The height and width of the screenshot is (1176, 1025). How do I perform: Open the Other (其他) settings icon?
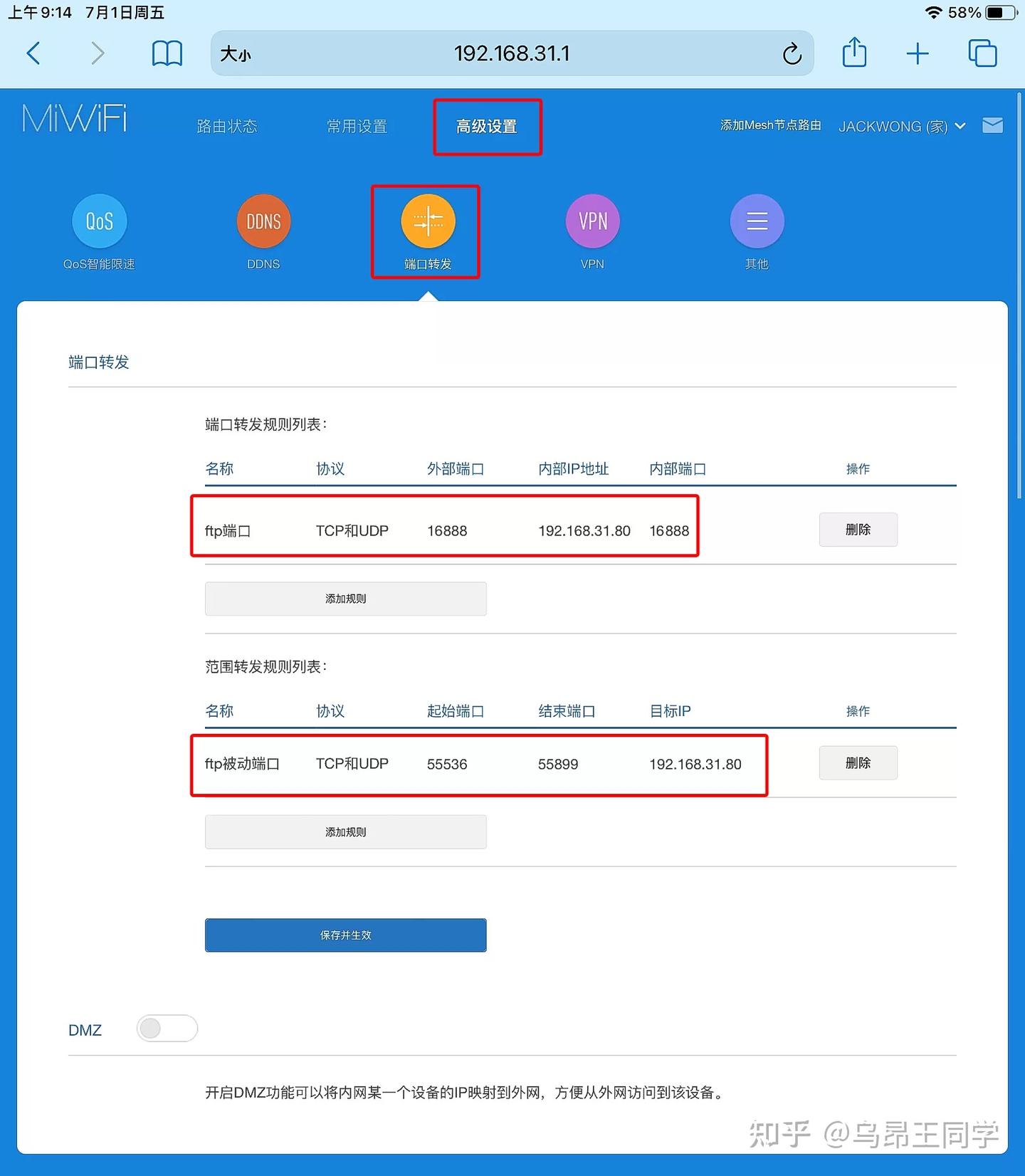(757, 221)
